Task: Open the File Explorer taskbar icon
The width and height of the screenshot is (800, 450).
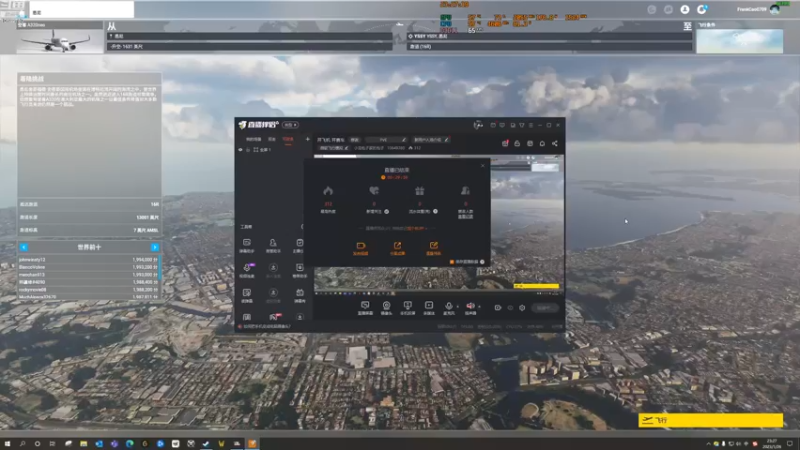Action: 83,444
